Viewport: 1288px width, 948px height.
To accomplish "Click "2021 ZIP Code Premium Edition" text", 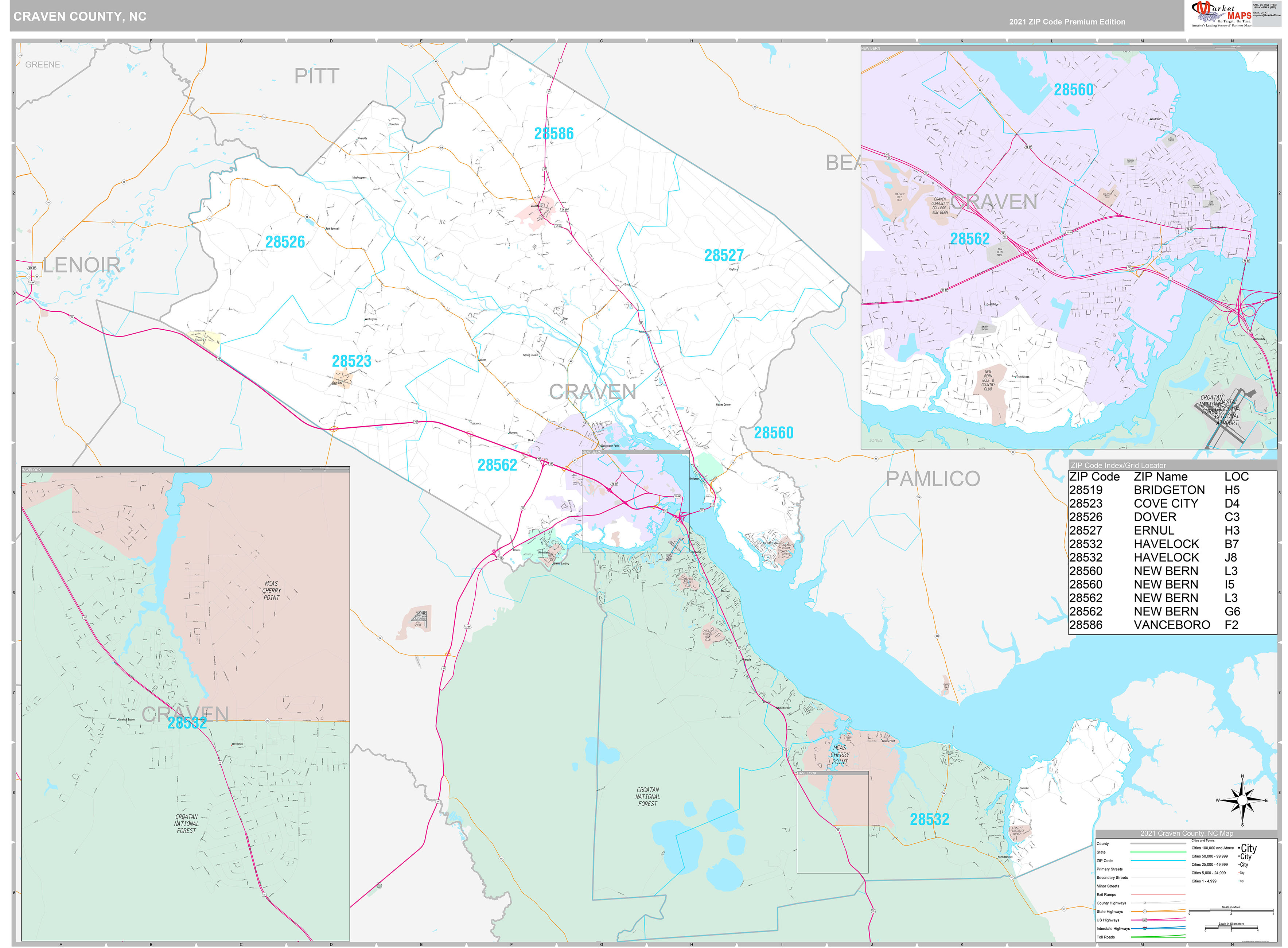I will (1067, 22).
